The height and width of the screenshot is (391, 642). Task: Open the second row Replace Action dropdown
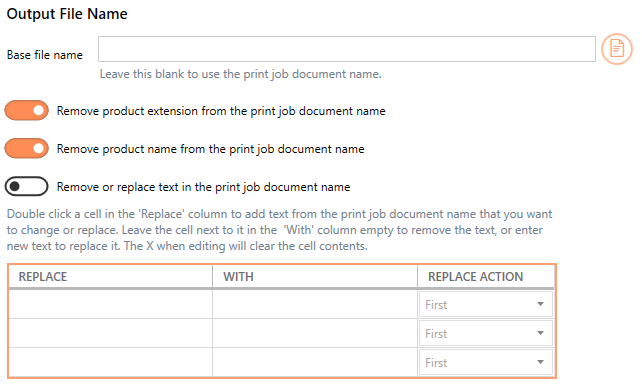pyautogui.click(x=486, y=333)
